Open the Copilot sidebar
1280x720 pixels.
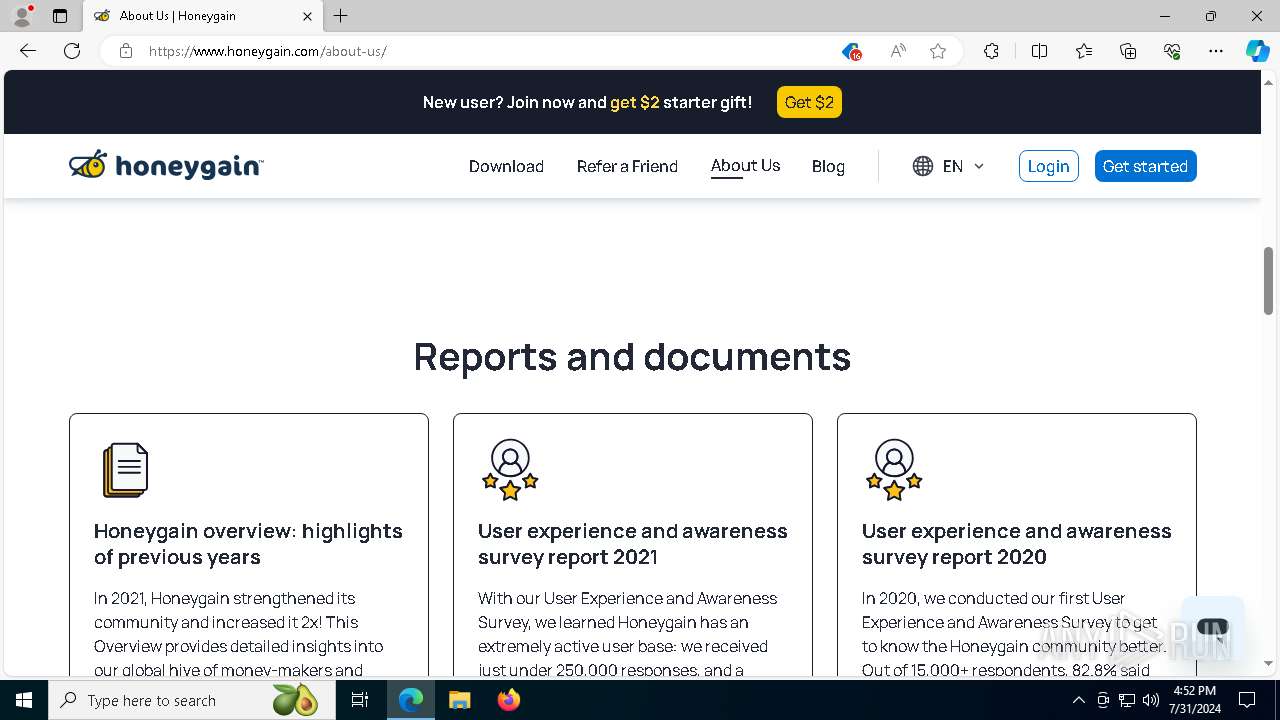tap(1257, 51)
